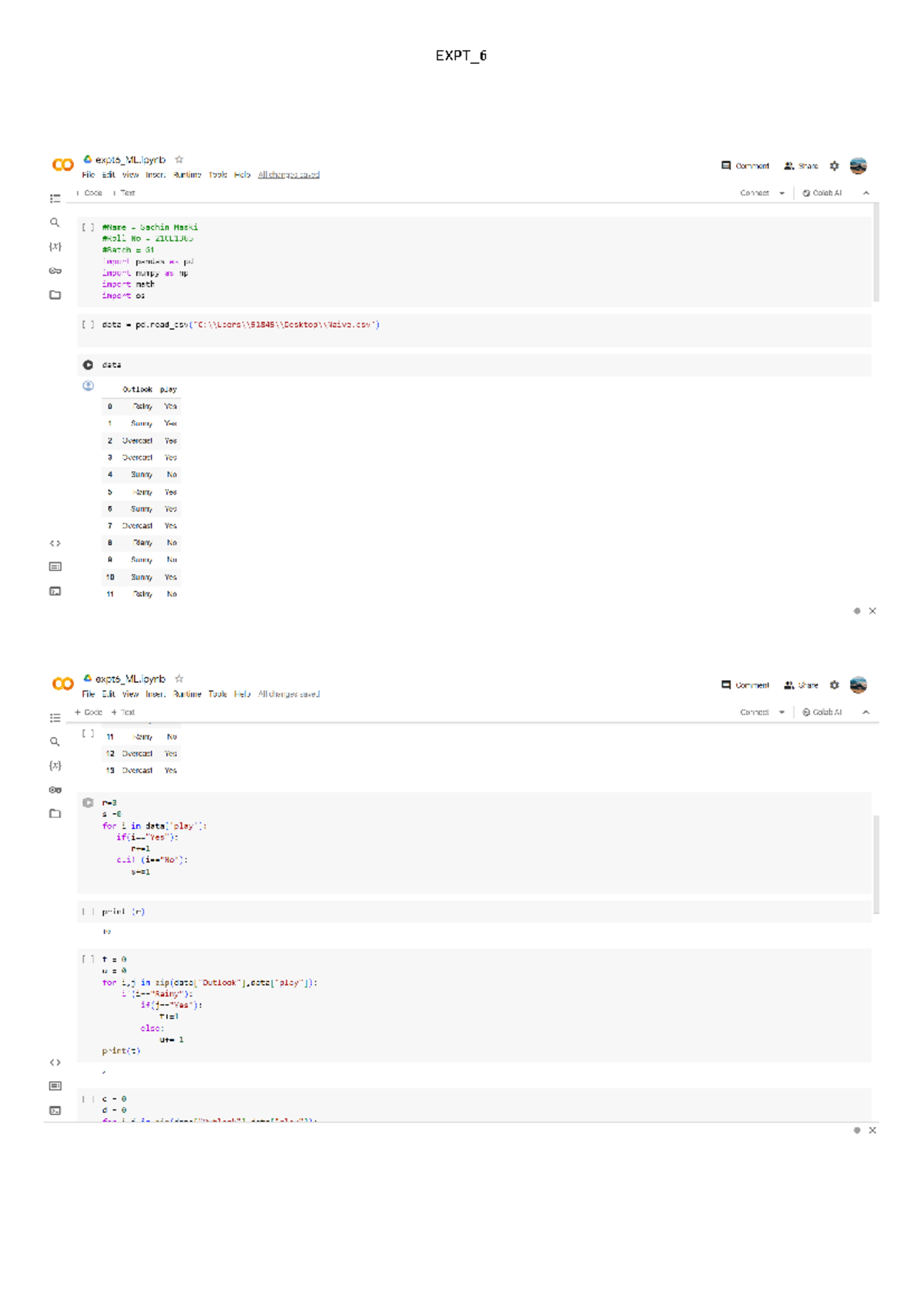This screenshot has width=924, height=1306.
Task: Toggle run bracket of the print(r) cell
Action: (x=88, y=912)
